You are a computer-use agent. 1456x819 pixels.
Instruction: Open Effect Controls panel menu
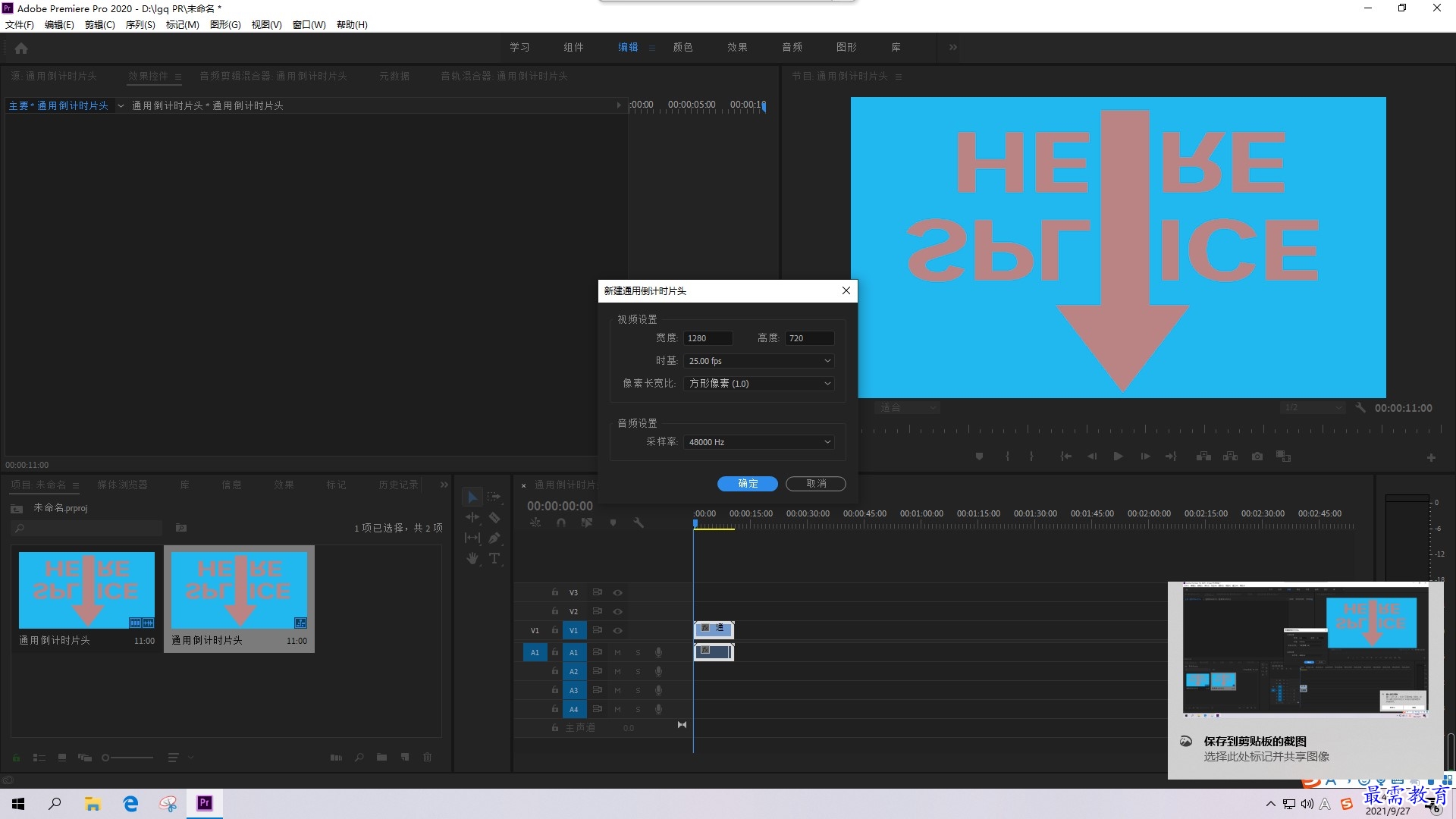pyautogui.click(x=178, y=77)
